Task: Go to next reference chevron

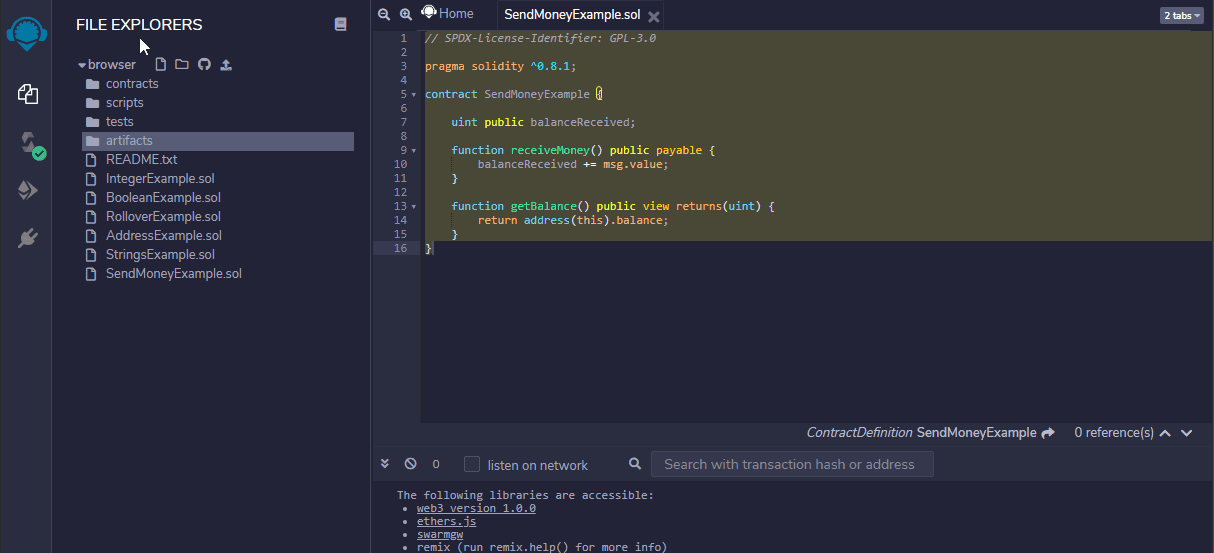Action: tap(1187, 433)
